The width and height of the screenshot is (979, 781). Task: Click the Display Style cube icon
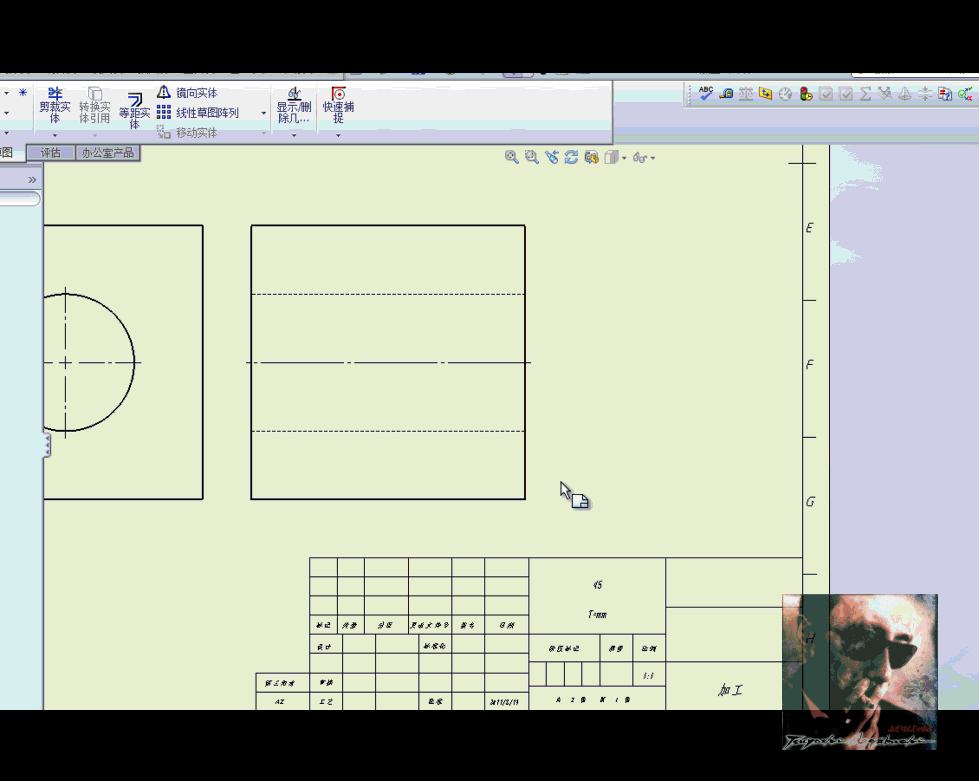(611, 157)
